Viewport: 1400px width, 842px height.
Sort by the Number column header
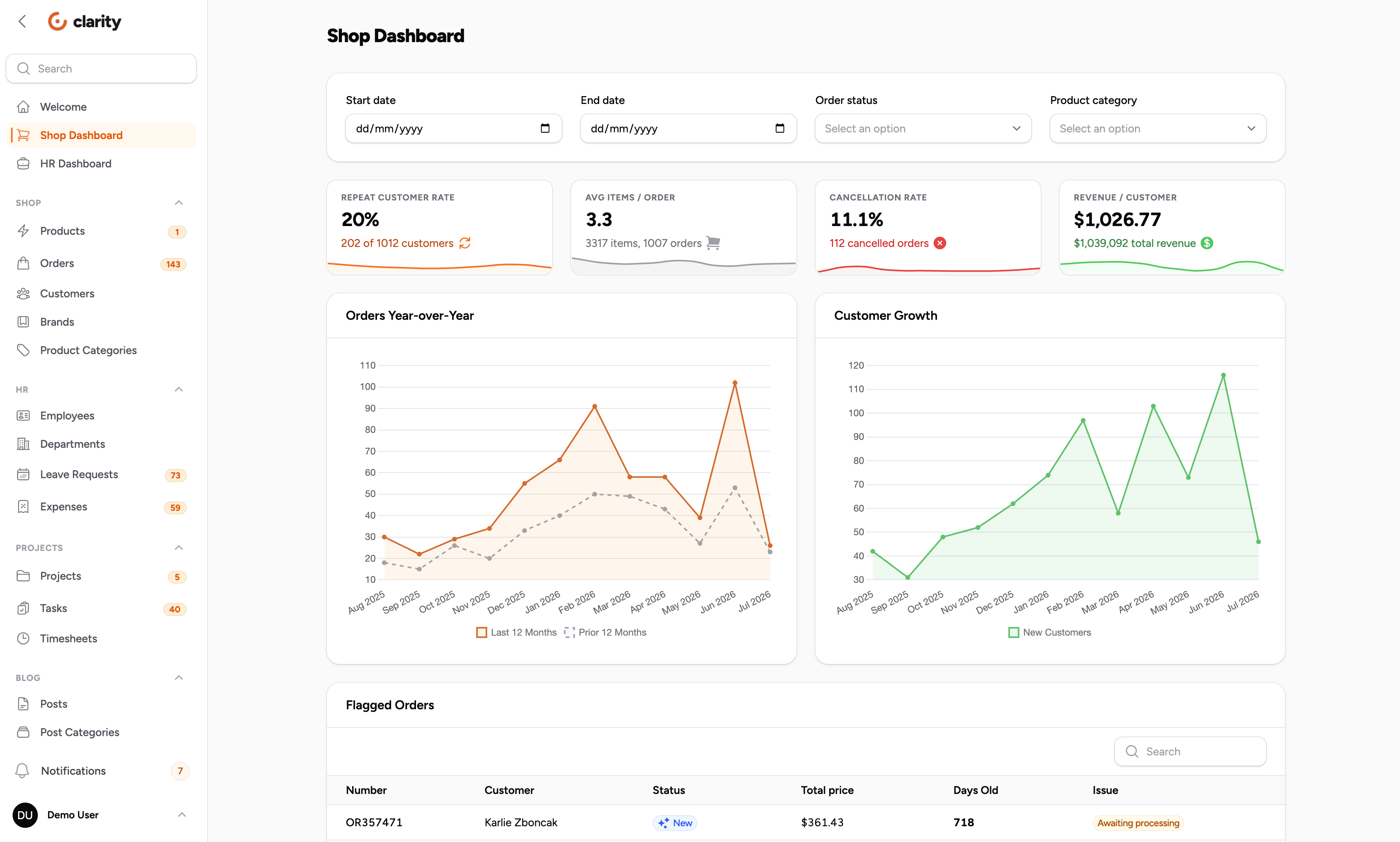pos(366,790)
